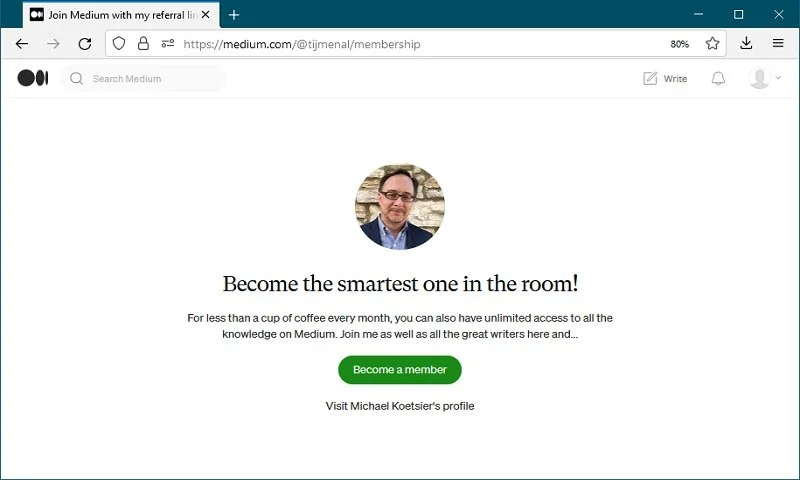Viewport: 800px width, 480px height.
Task: Go back to previous page
Action: click(22, 44)
